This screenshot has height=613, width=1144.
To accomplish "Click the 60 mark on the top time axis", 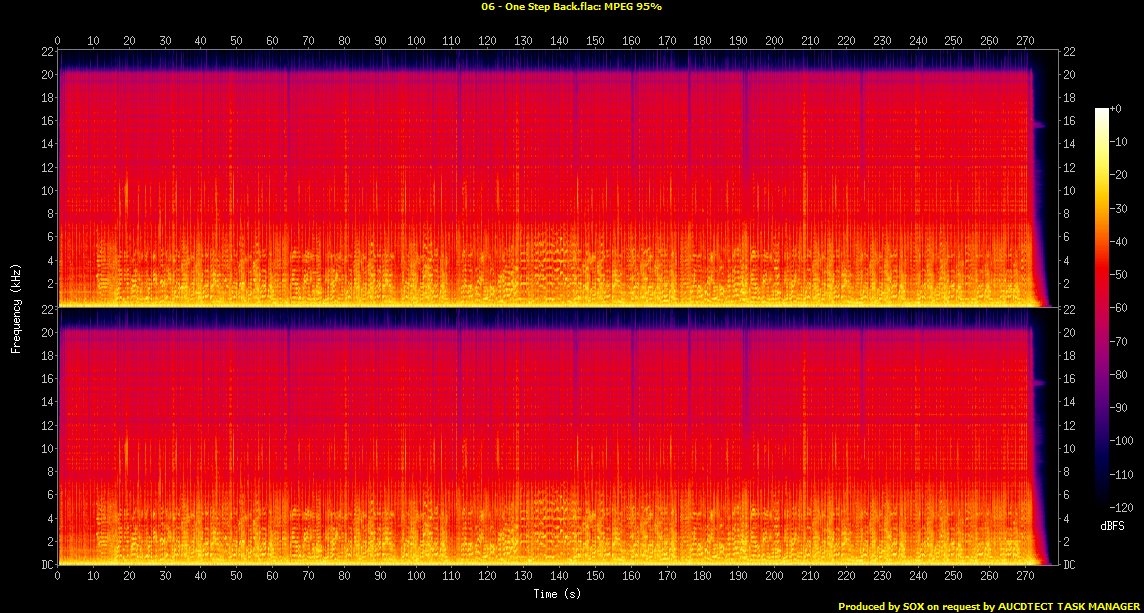I will pos(272,41).
